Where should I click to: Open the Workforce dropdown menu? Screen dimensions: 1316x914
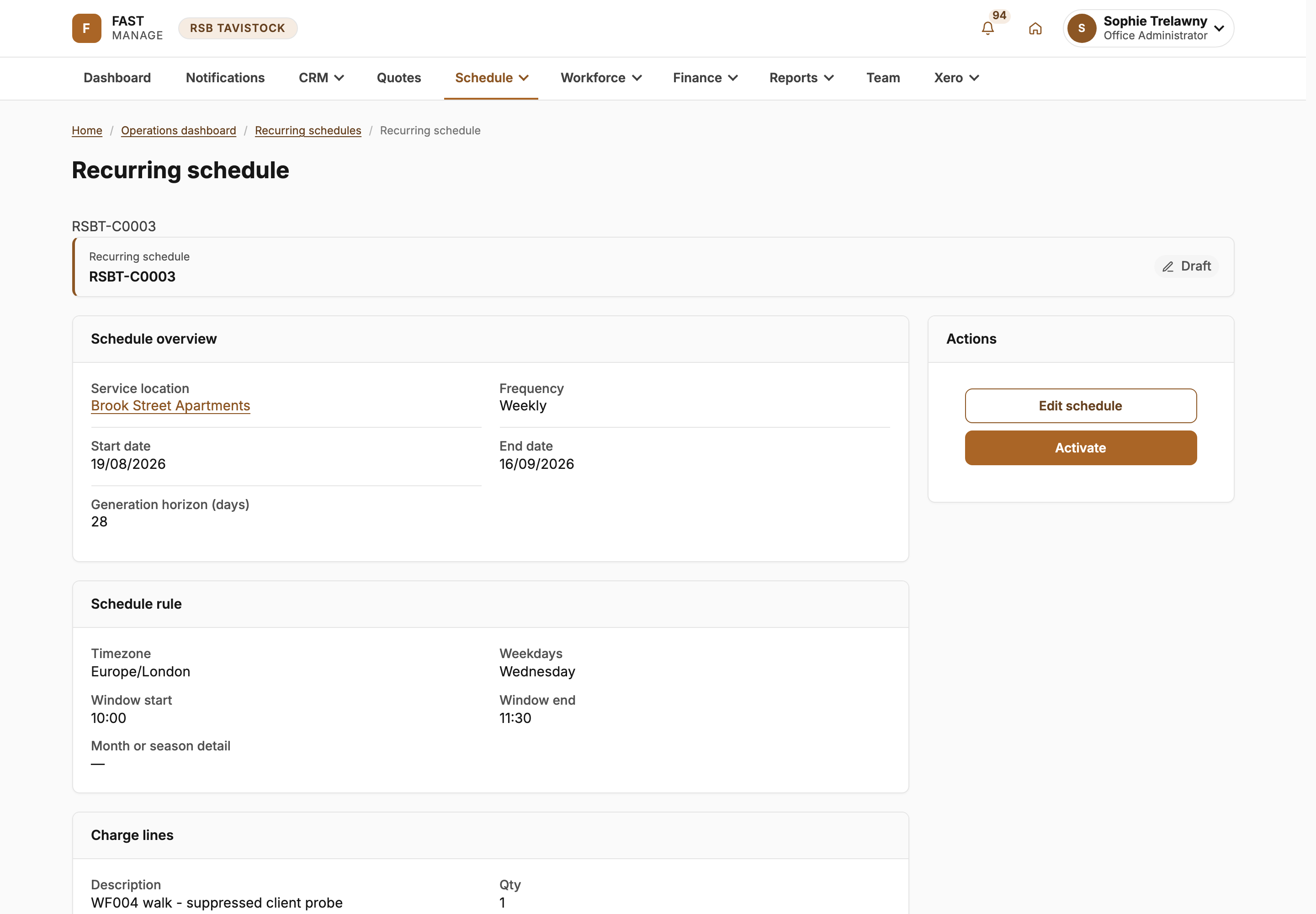[x=601, y=78]
